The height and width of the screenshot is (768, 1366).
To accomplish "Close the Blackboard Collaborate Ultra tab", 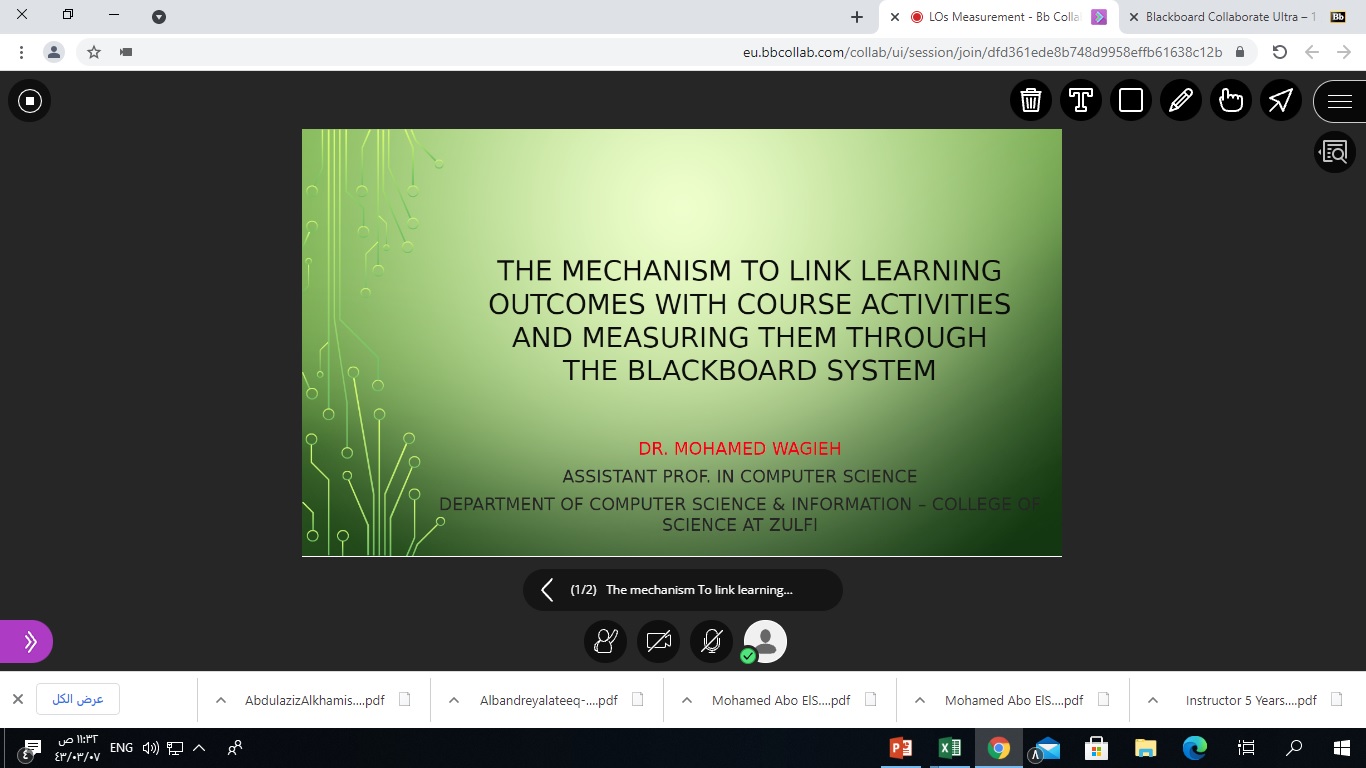I will [x=1133, y=17].
